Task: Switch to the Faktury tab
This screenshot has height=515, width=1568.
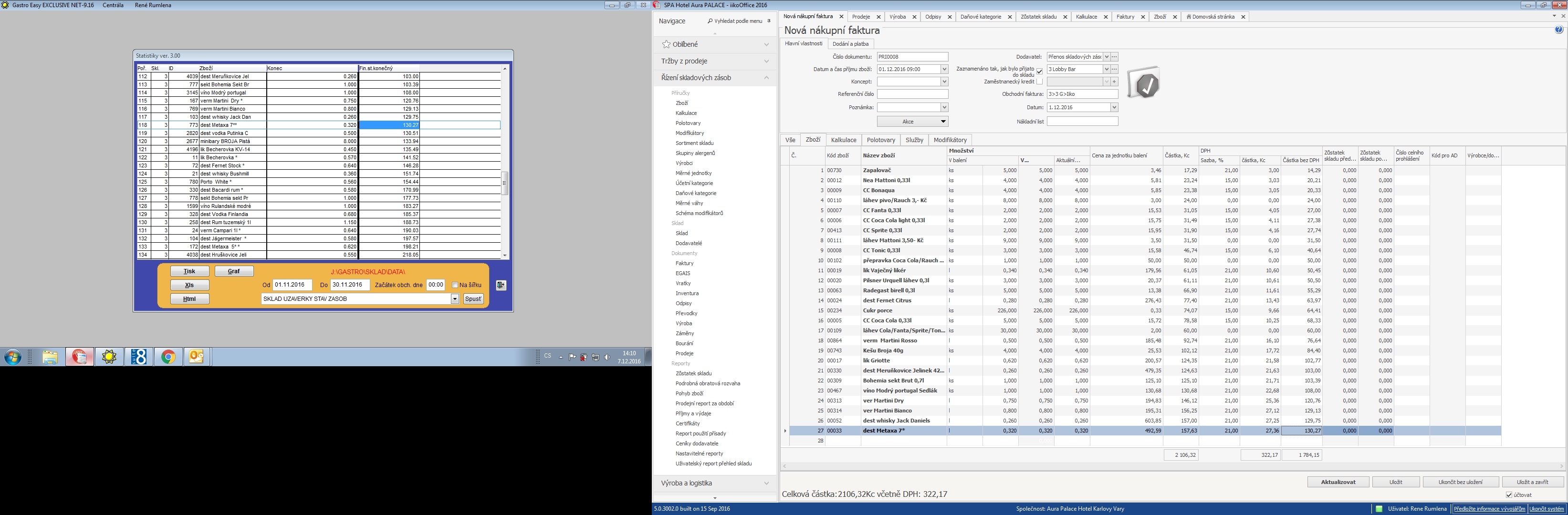Action: point(1125,17)
